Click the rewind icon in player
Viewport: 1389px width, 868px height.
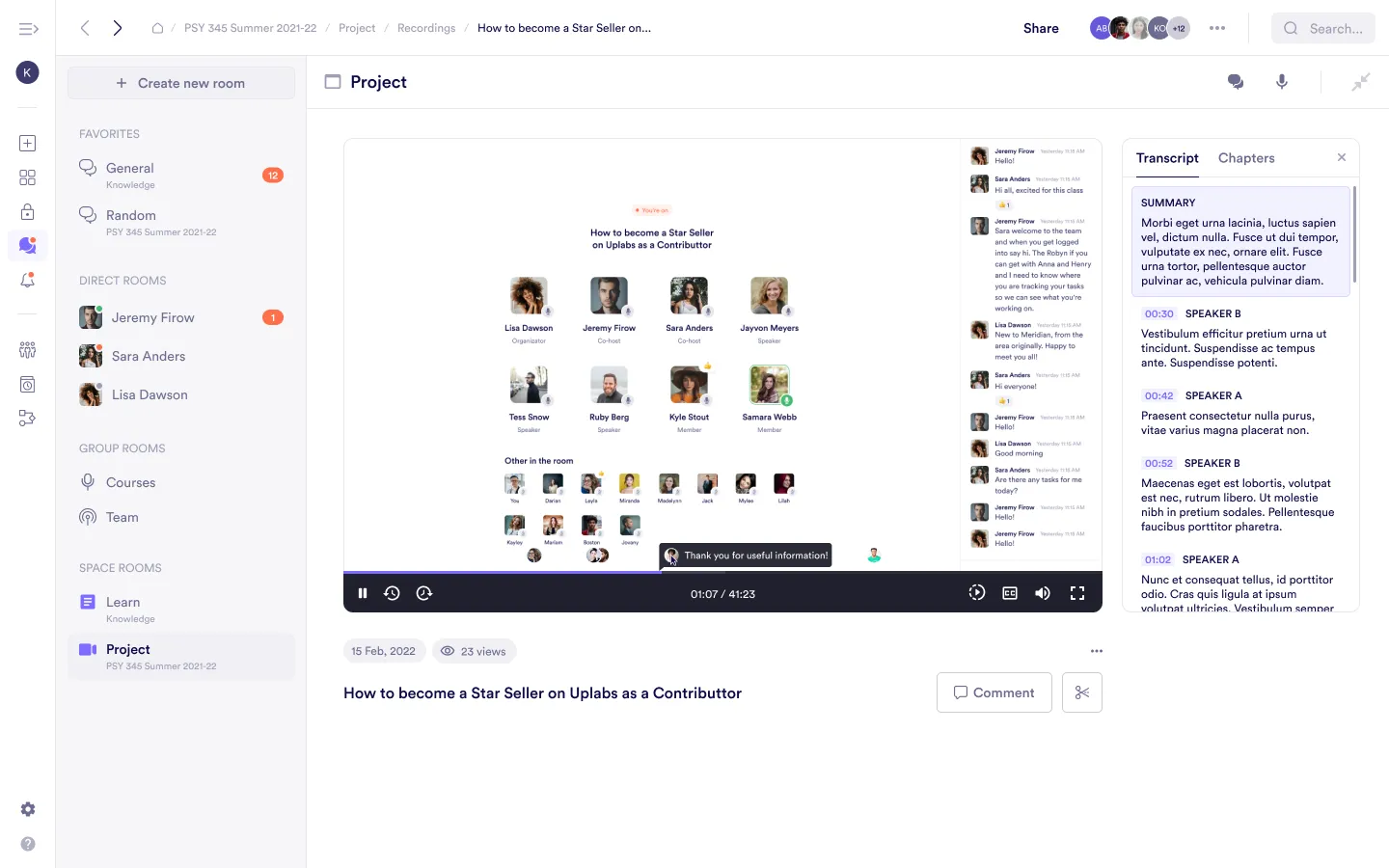(x=392, y=593)
